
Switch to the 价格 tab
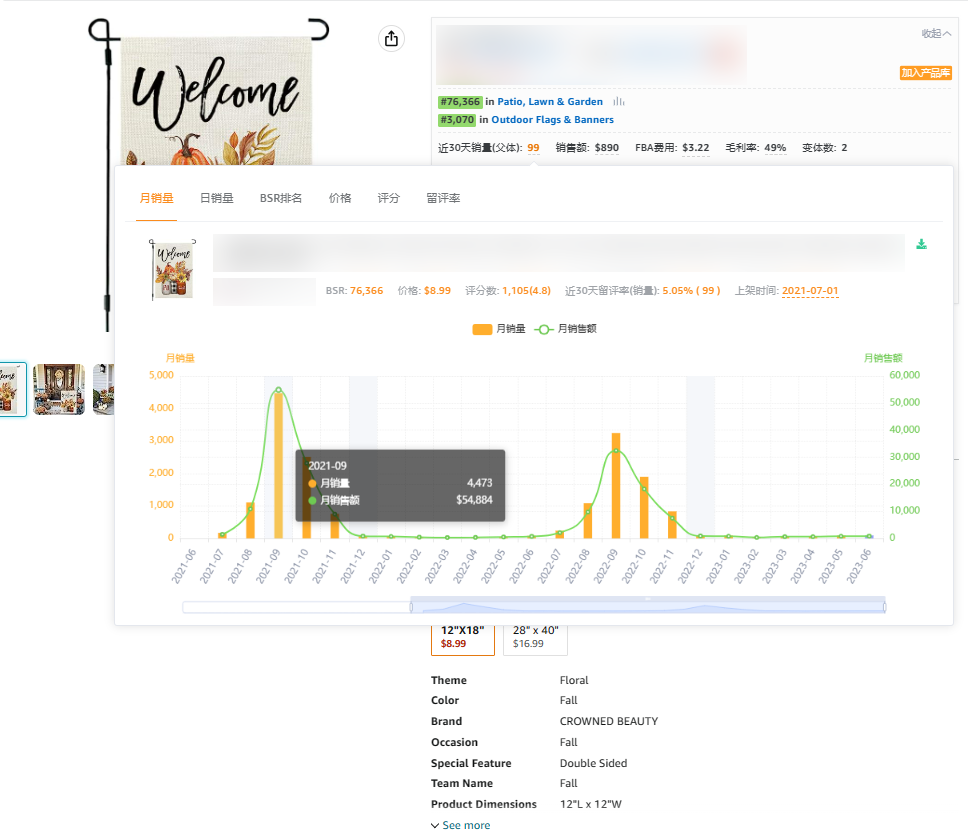click(340, 198)
